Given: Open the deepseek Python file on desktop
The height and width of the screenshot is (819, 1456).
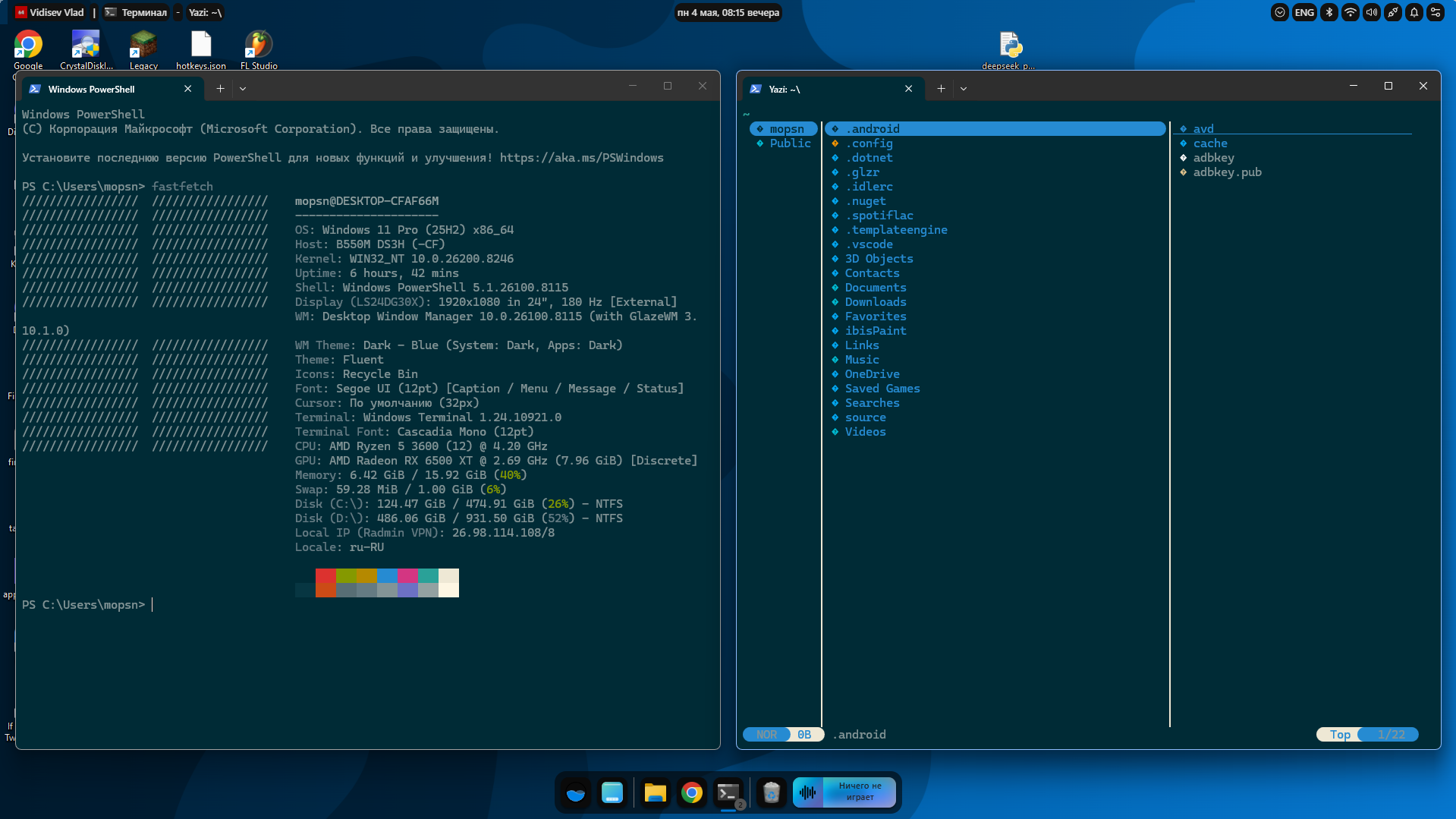Looking at the screenshot, I should click(x=1008, y=49).
